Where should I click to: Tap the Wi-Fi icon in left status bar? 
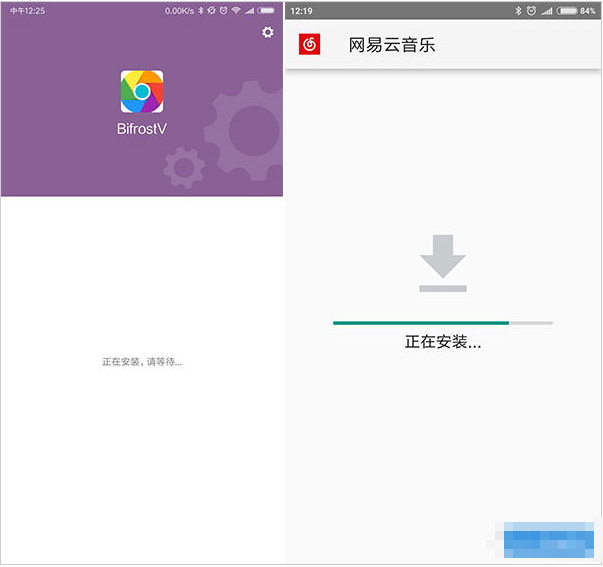click(236, 11)
